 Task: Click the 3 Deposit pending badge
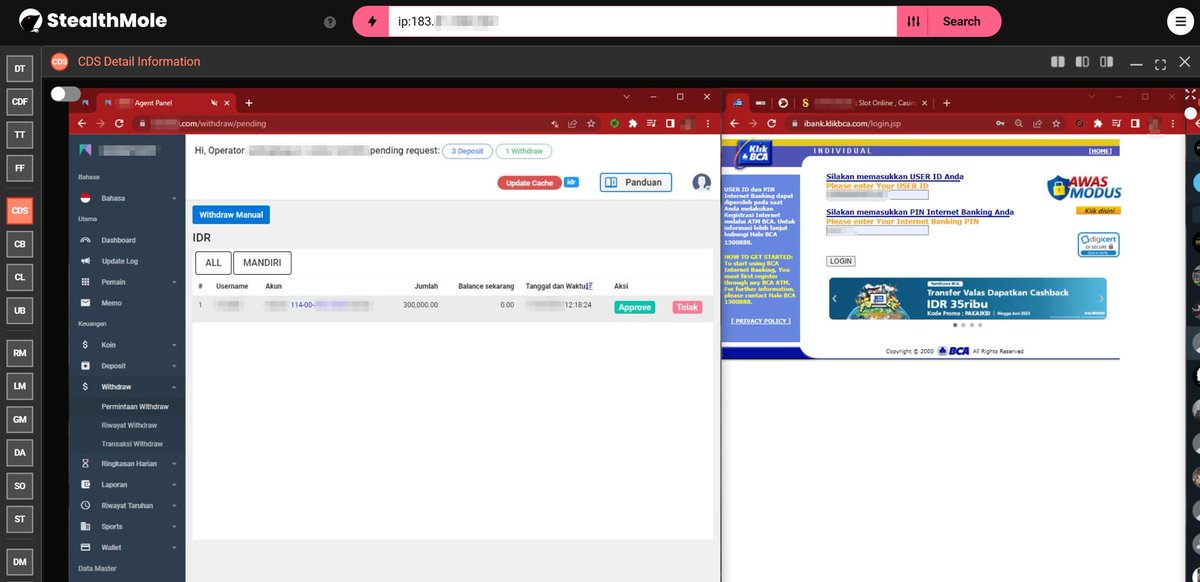point(467,151)
